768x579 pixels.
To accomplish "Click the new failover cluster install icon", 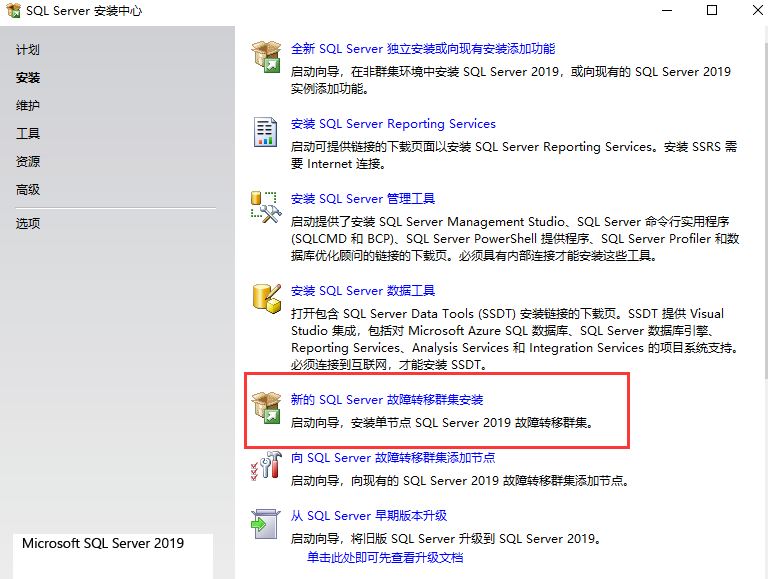I will [266, 408].
